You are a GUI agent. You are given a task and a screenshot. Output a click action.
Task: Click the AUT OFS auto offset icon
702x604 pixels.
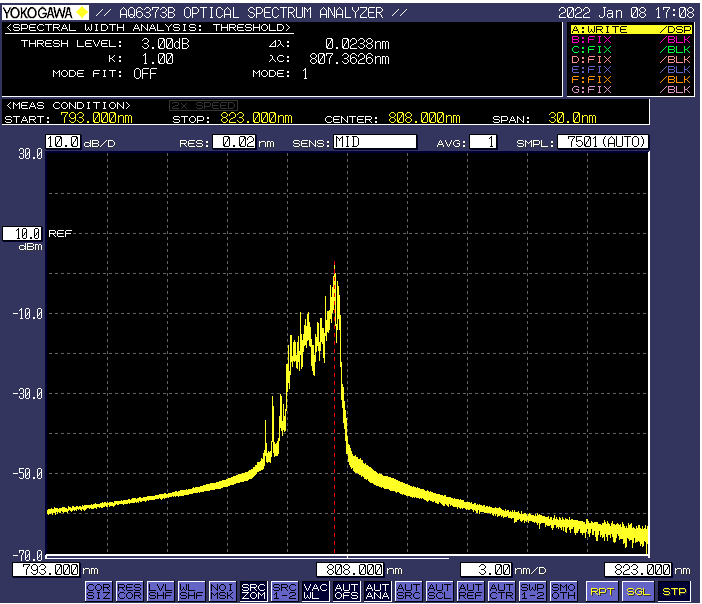(346, 591)
